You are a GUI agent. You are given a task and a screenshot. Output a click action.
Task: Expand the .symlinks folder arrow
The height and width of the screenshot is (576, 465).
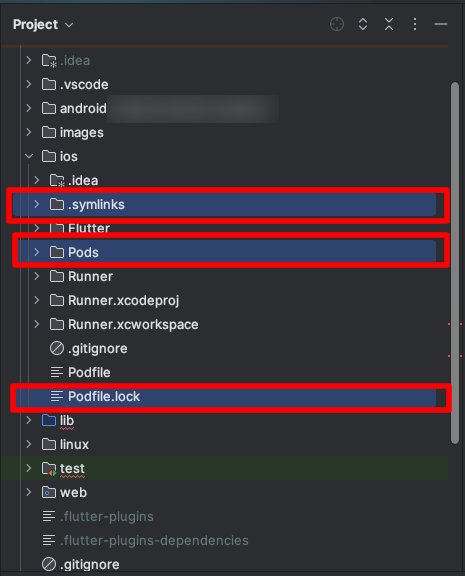37,204
